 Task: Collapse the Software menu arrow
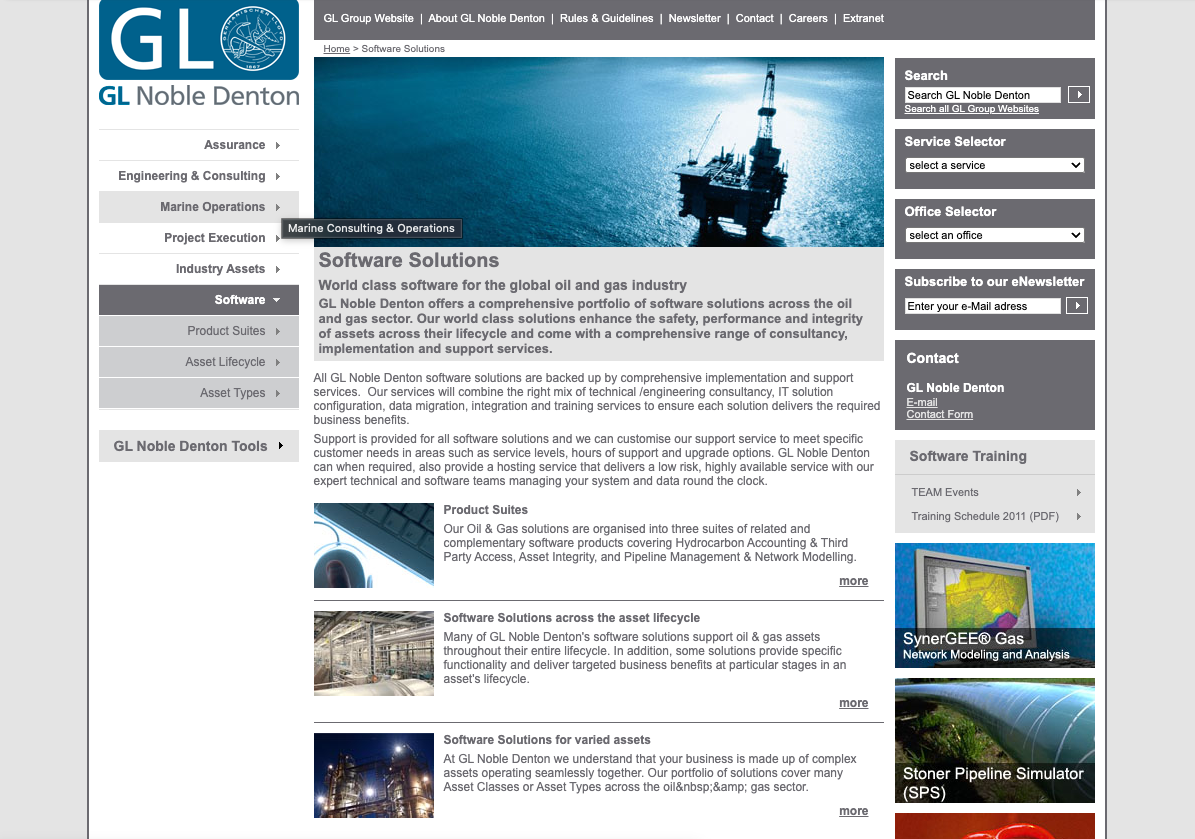pyautogui.click(x=277, y=300)
